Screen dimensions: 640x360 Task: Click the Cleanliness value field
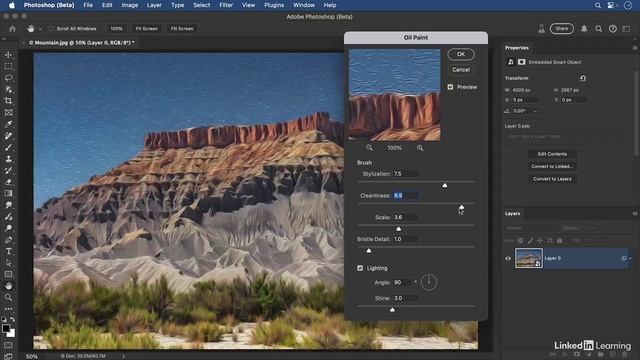click(405, 196)
